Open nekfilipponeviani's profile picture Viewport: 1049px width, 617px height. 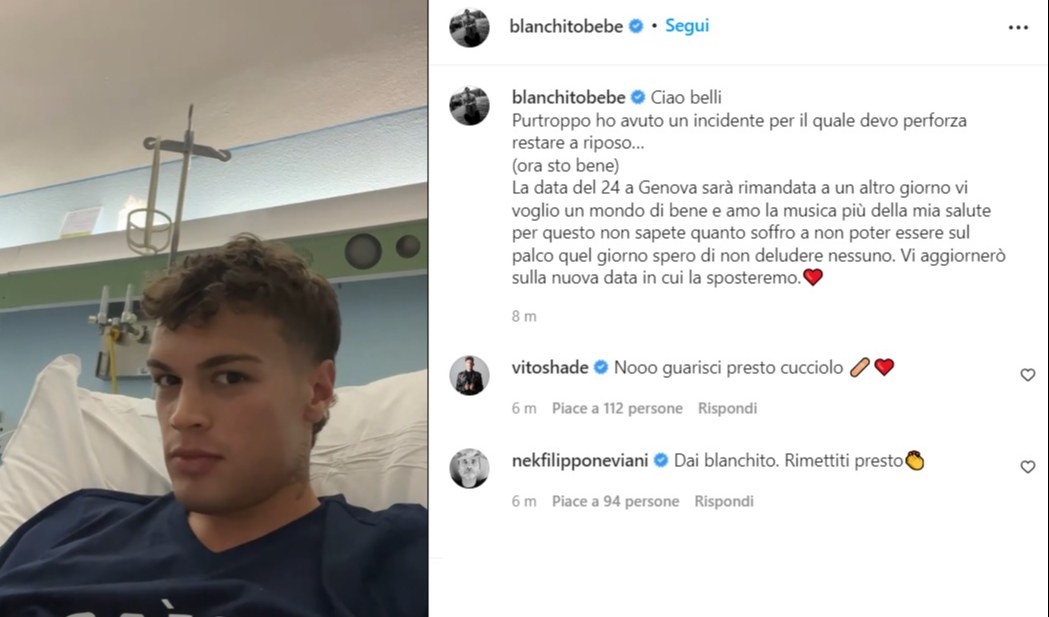469,468
